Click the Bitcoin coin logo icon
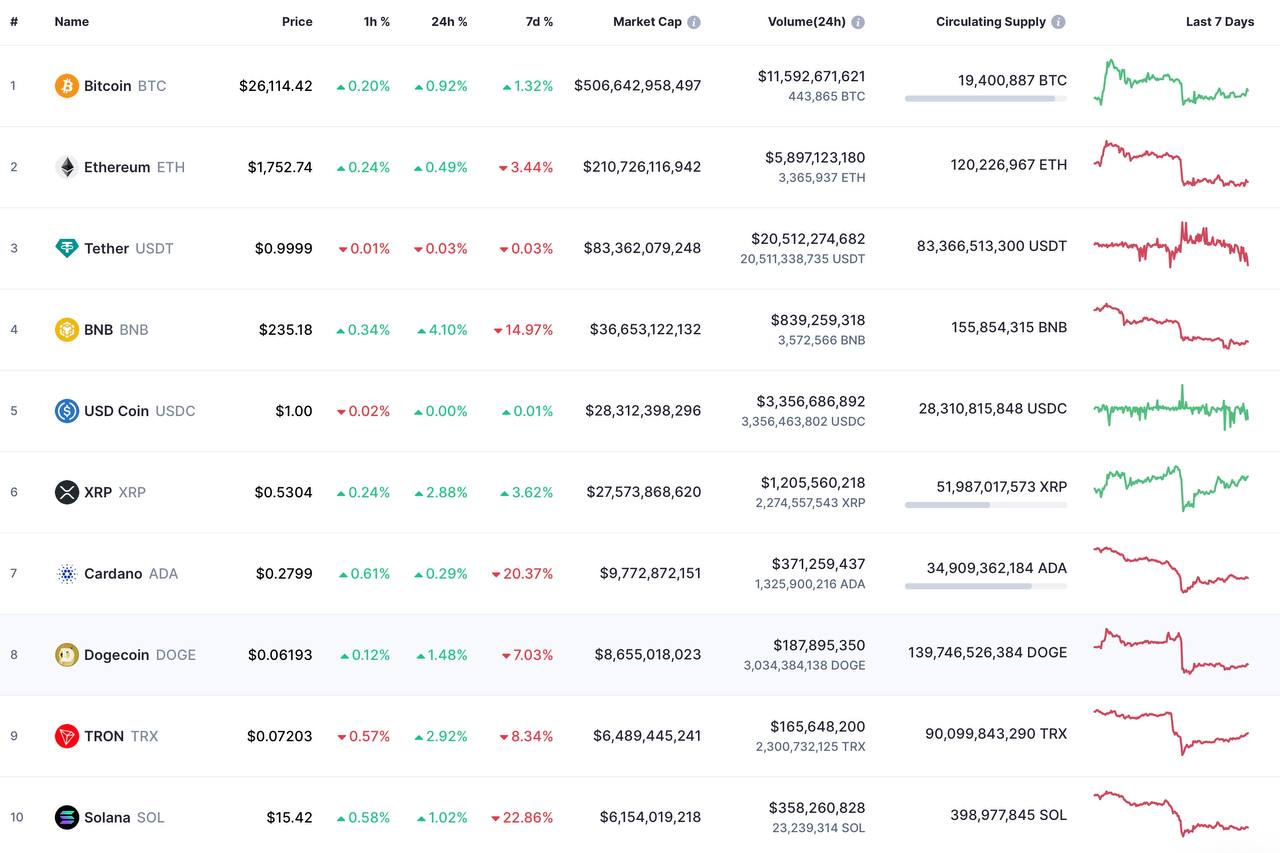The image size is (1280, 853). coord(67,86)
